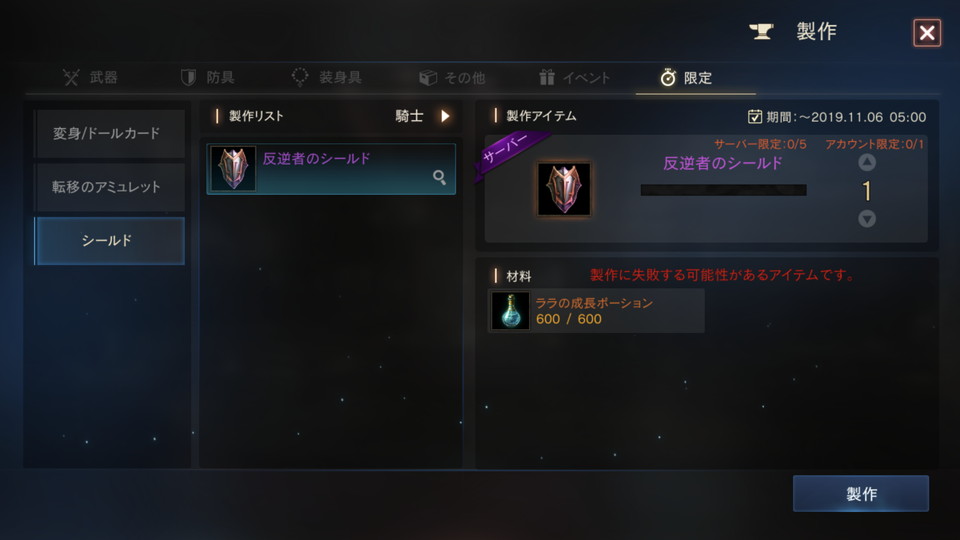This screenshot has height=540, width=960.
Task: Click the 反逆者のシールド shield icon in the list
Action: [x=233, y=168]
